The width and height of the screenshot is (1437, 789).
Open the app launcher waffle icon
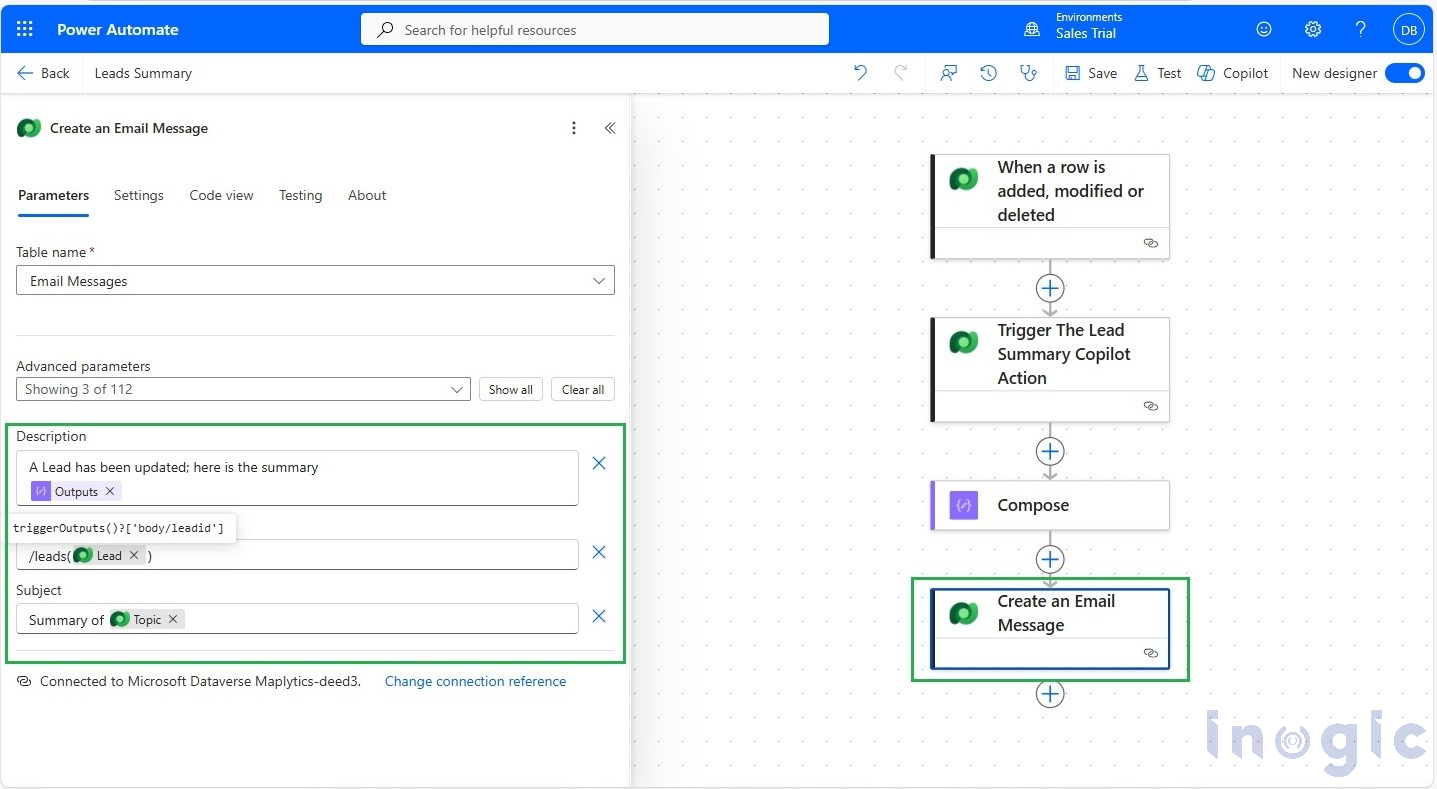pos(23,28)
